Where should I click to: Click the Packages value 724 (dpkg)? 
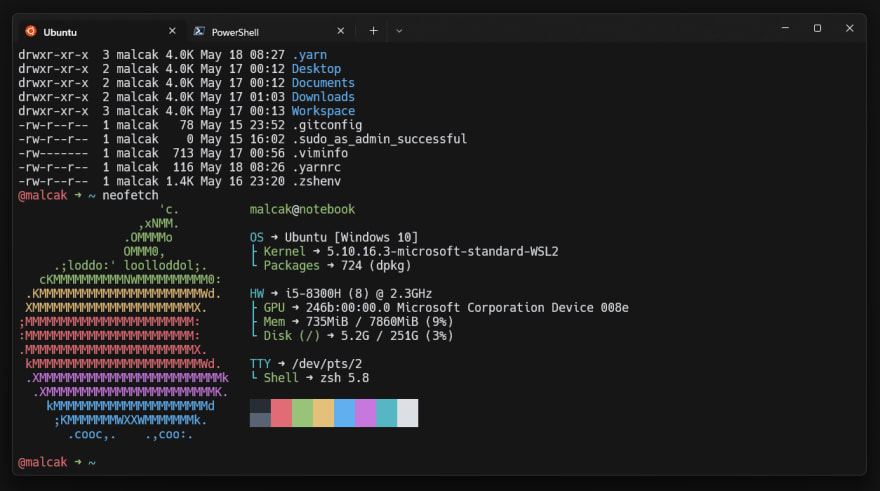(376, 265)
